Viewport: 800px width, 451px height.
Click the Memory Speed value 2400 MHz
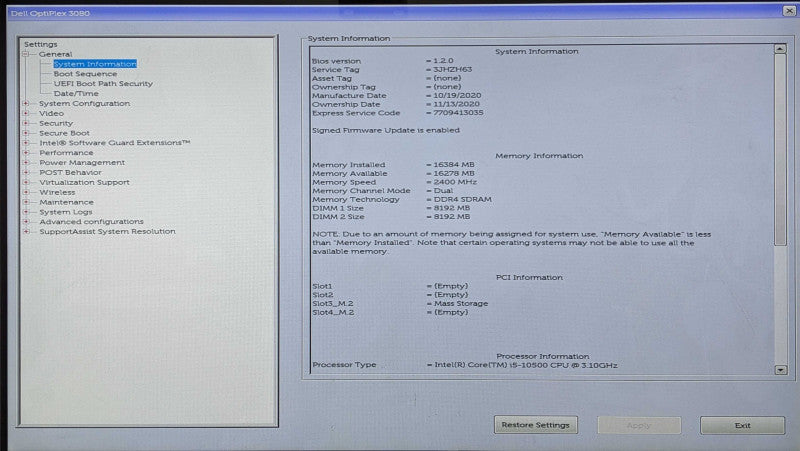coord(455,182)
